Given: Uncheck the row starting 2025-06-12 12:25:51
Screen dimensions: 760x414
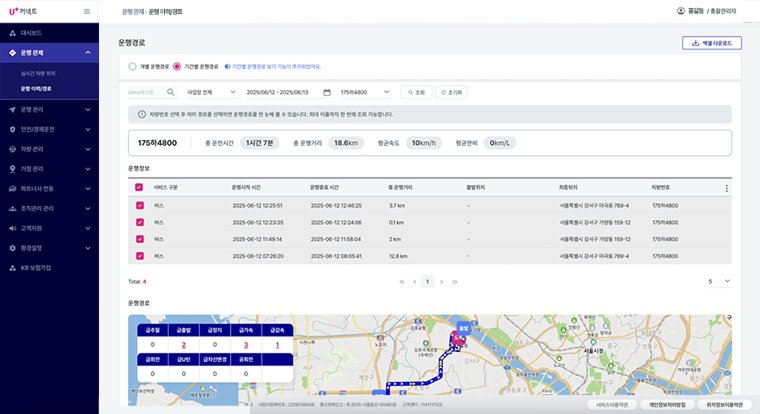Looking at the screenshot, I should click(x=140, y=206).
